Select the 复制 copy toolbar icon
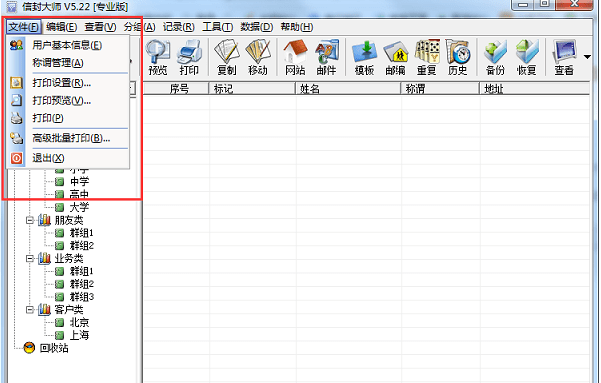 [227, 58]
